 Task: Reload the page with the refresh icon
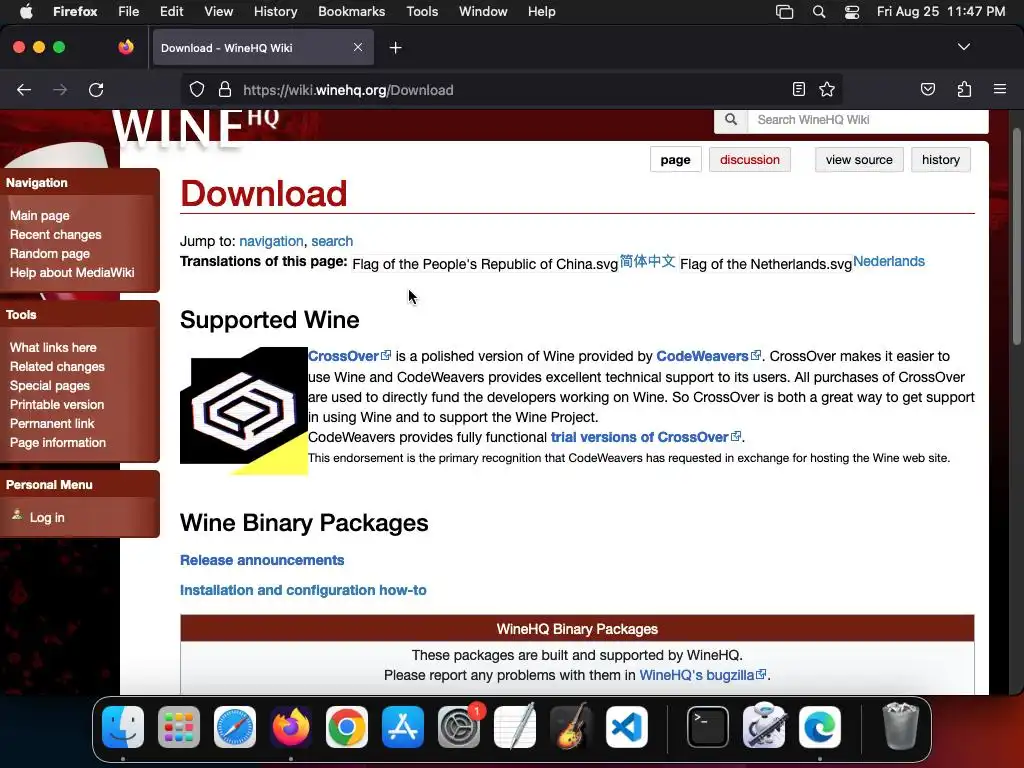coord(96,89)
